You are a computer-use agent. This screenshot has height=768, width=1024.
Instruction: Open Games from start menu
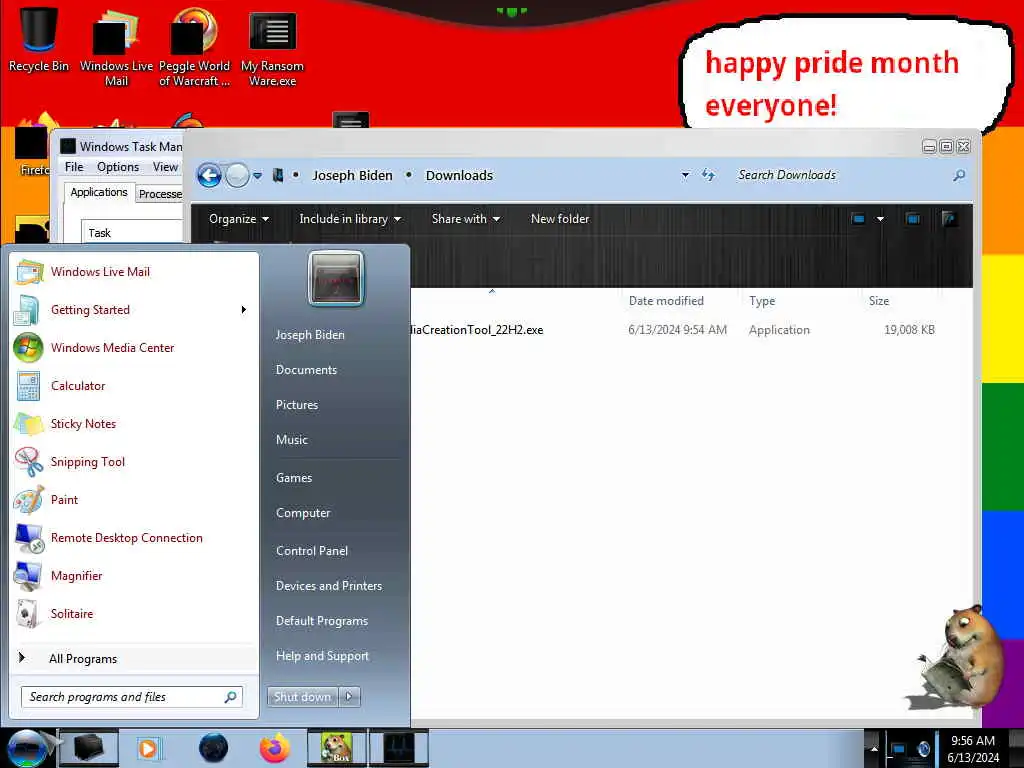(x=294, y=477)
